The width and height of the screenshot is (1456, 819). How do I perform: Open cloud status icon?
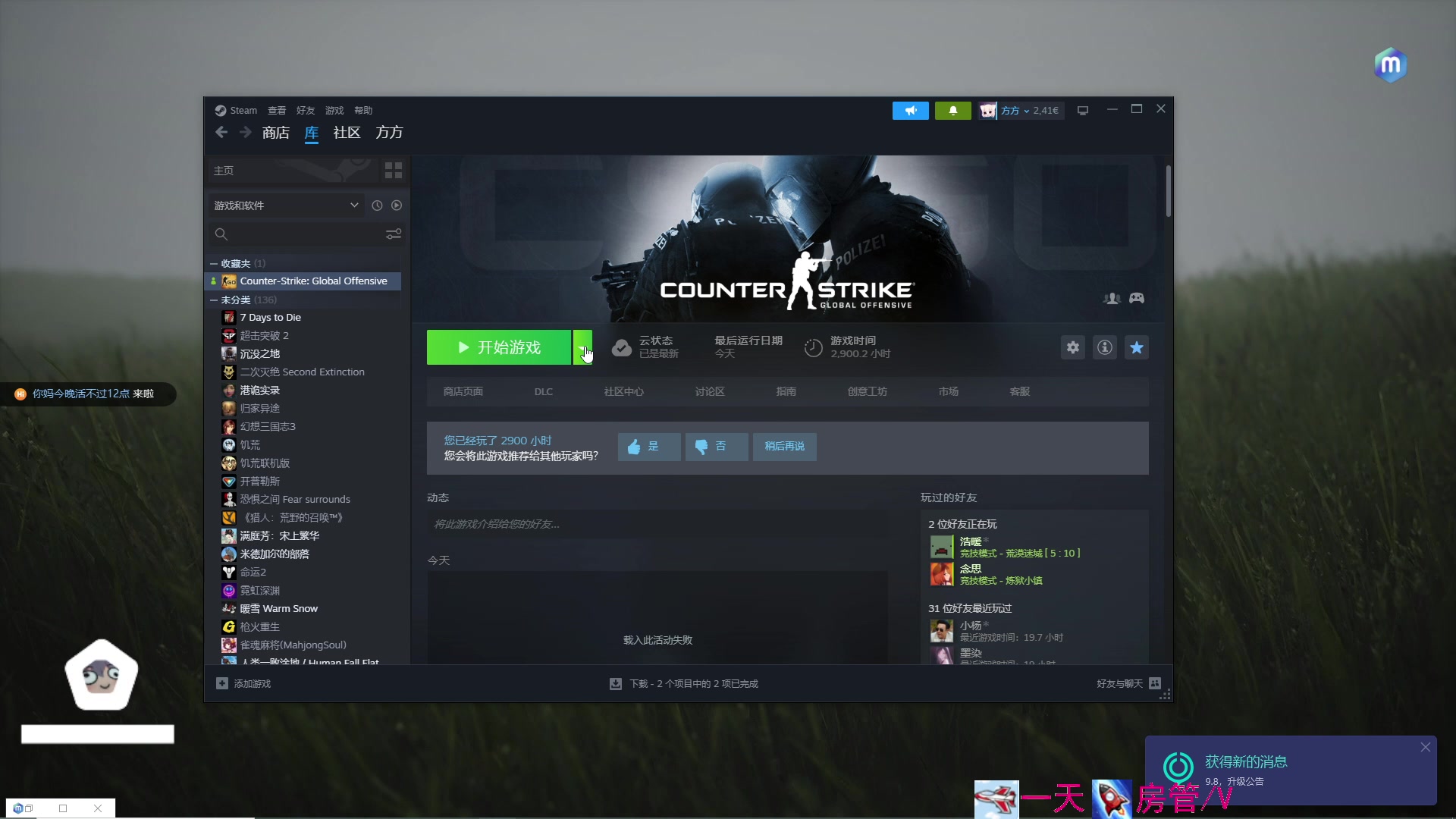tap(622, 347)
